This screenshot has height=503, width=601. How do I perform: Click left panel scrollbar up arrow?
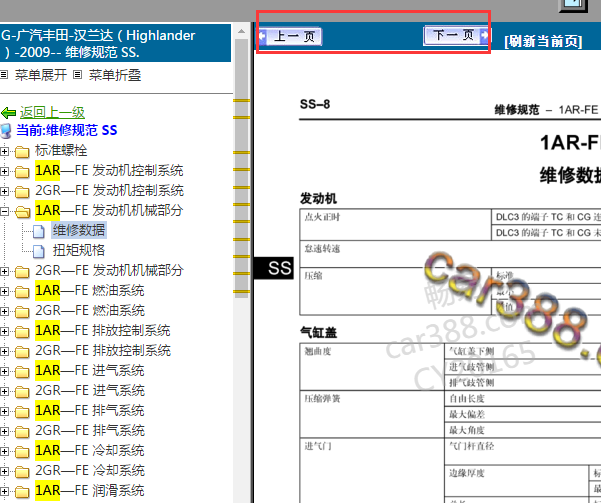(x=241, y=31)
